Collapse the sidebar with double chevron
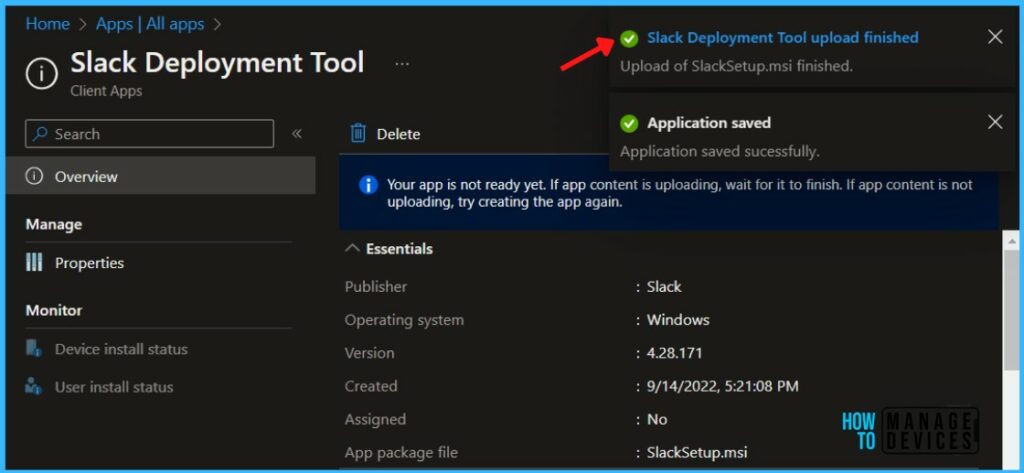Viewport: 1024px width, 473px height. (296, 134)
